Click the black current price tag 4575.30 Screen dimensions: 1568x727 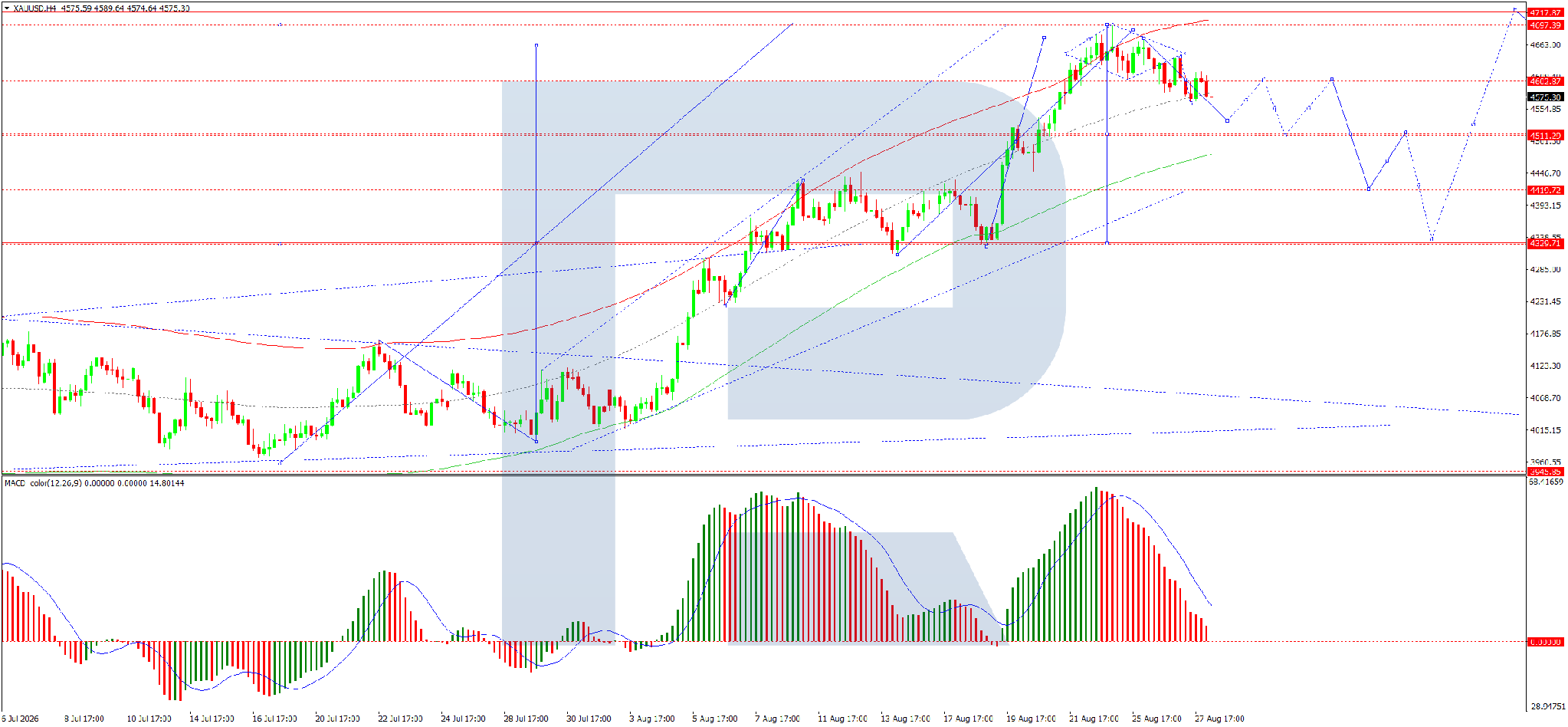(x=1545, y=97)
